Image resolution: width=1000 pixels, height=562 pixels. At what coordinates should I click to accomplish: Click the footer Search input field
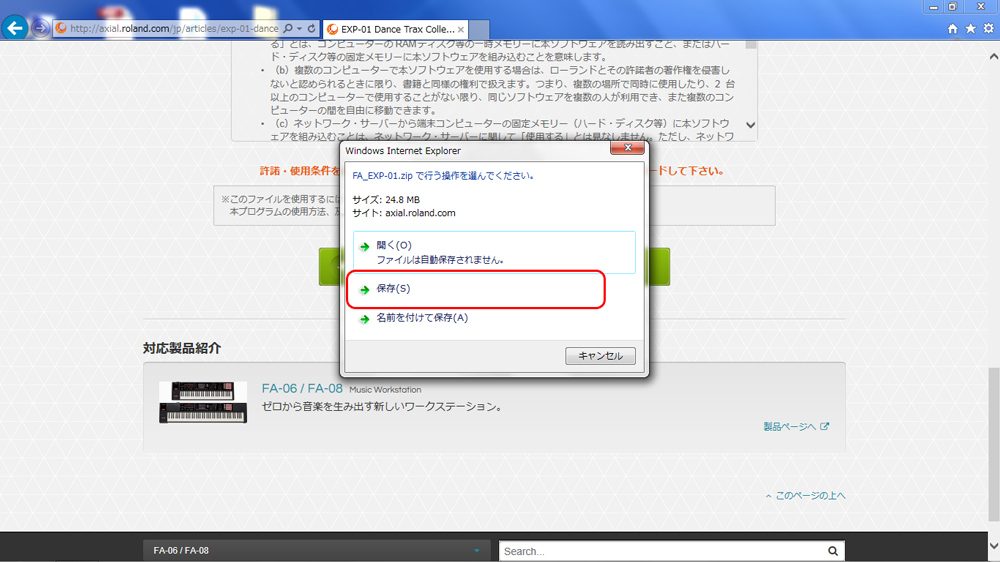[x=662, y=551]
